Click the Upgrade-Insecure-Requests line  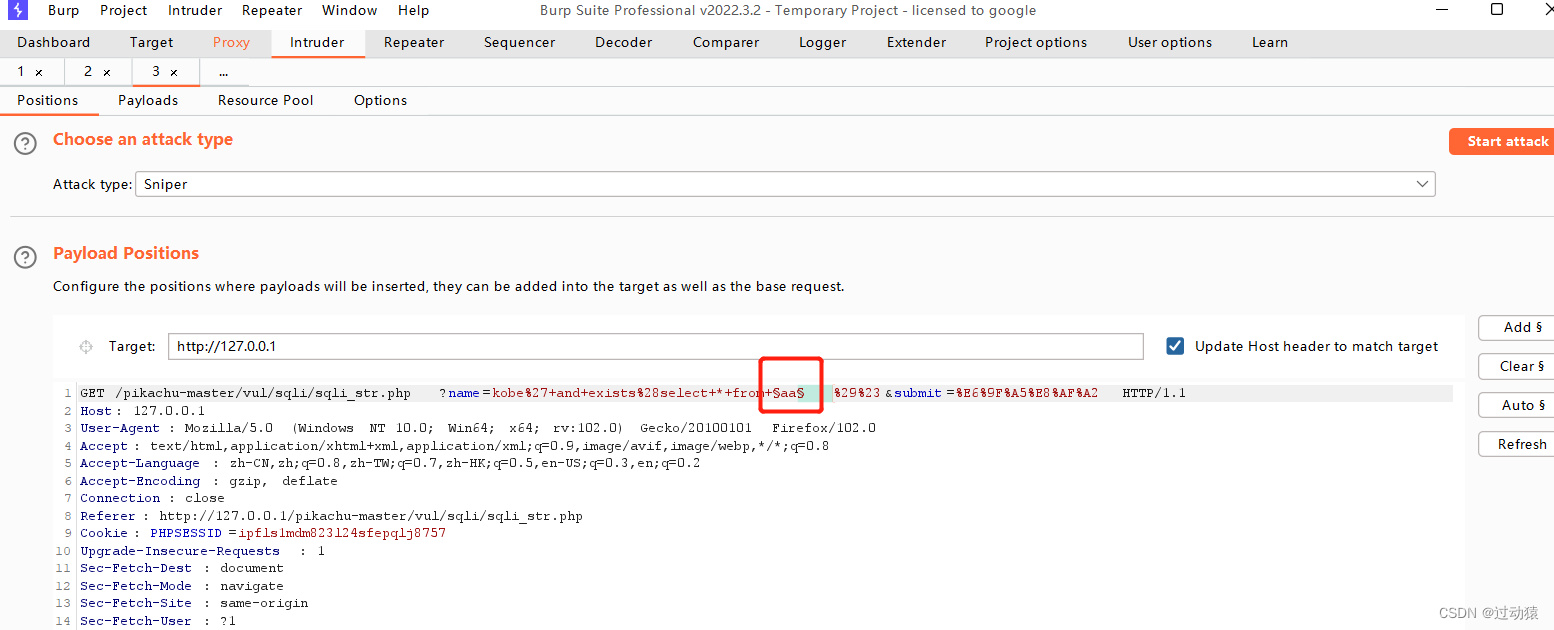click(202, 551)
